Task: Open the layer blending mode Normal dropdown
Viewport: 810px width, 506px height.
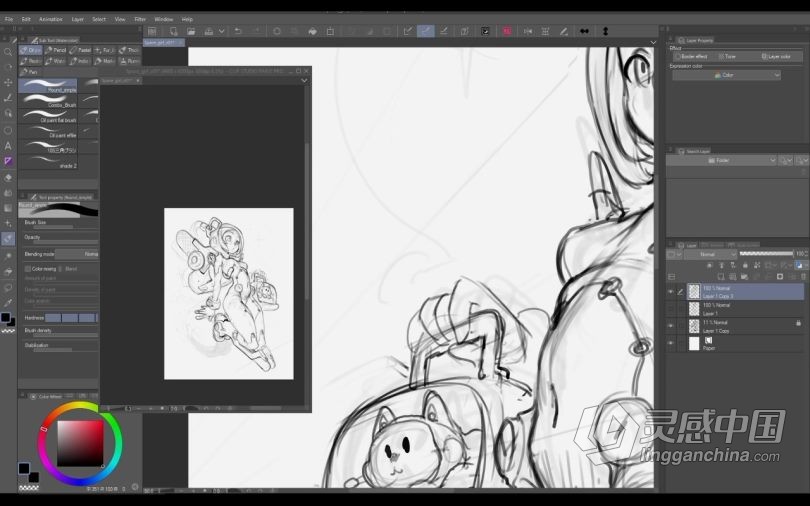Action: pyautogui.click(x=710, y=254)
